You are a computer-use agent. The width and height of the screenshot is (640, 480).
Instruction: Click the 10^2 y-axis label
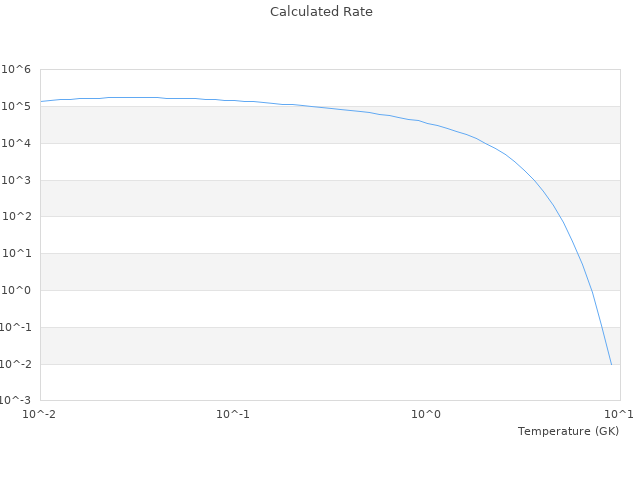16,216
